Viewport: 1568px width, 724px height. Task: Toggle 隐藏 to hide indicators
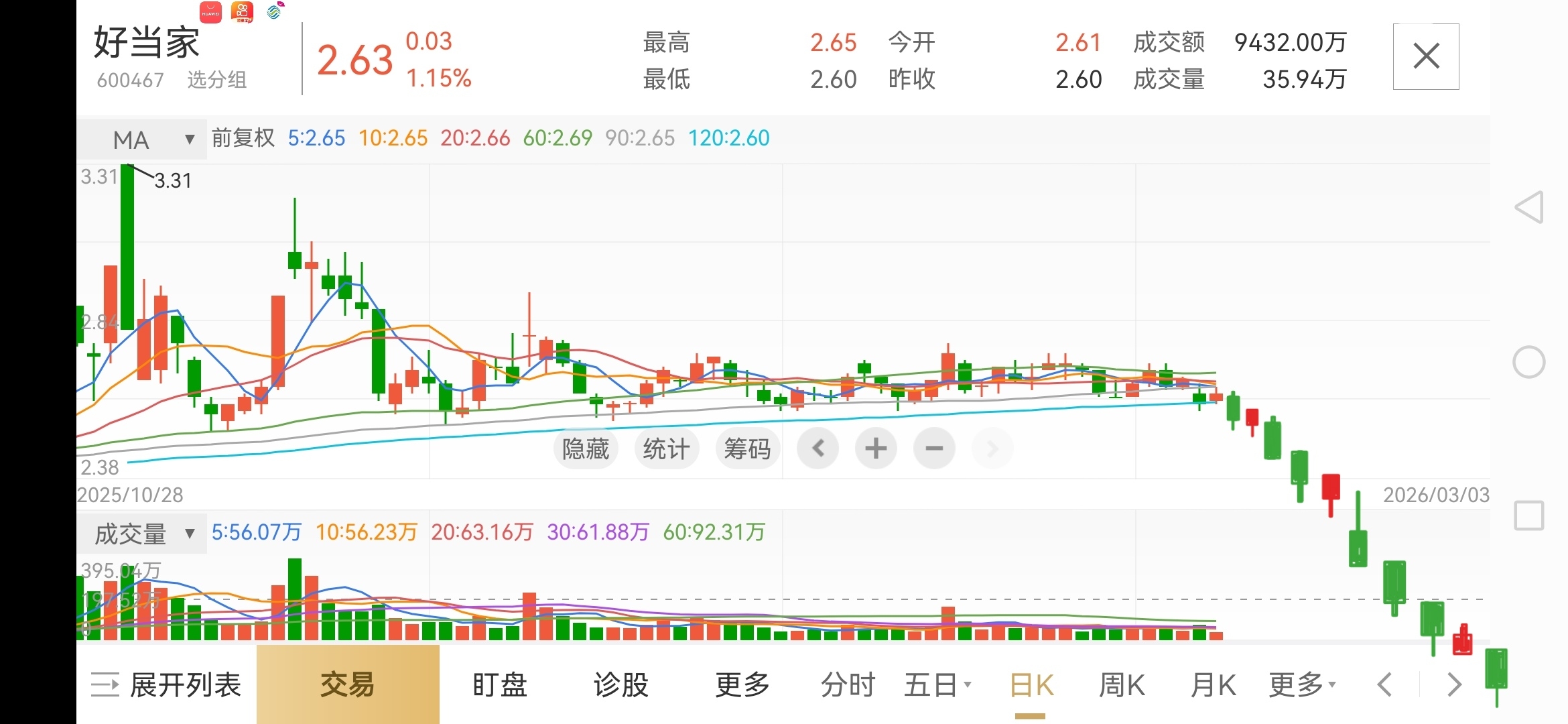pos(585,448)
